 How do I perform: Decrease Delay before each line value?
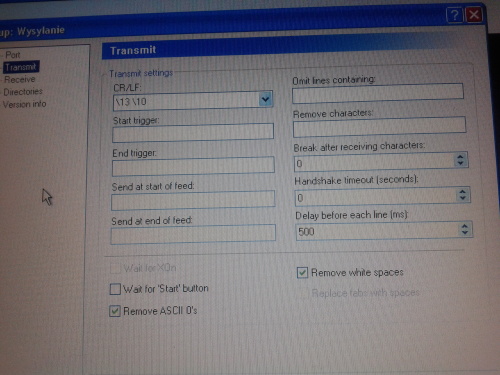click(465, 233)
